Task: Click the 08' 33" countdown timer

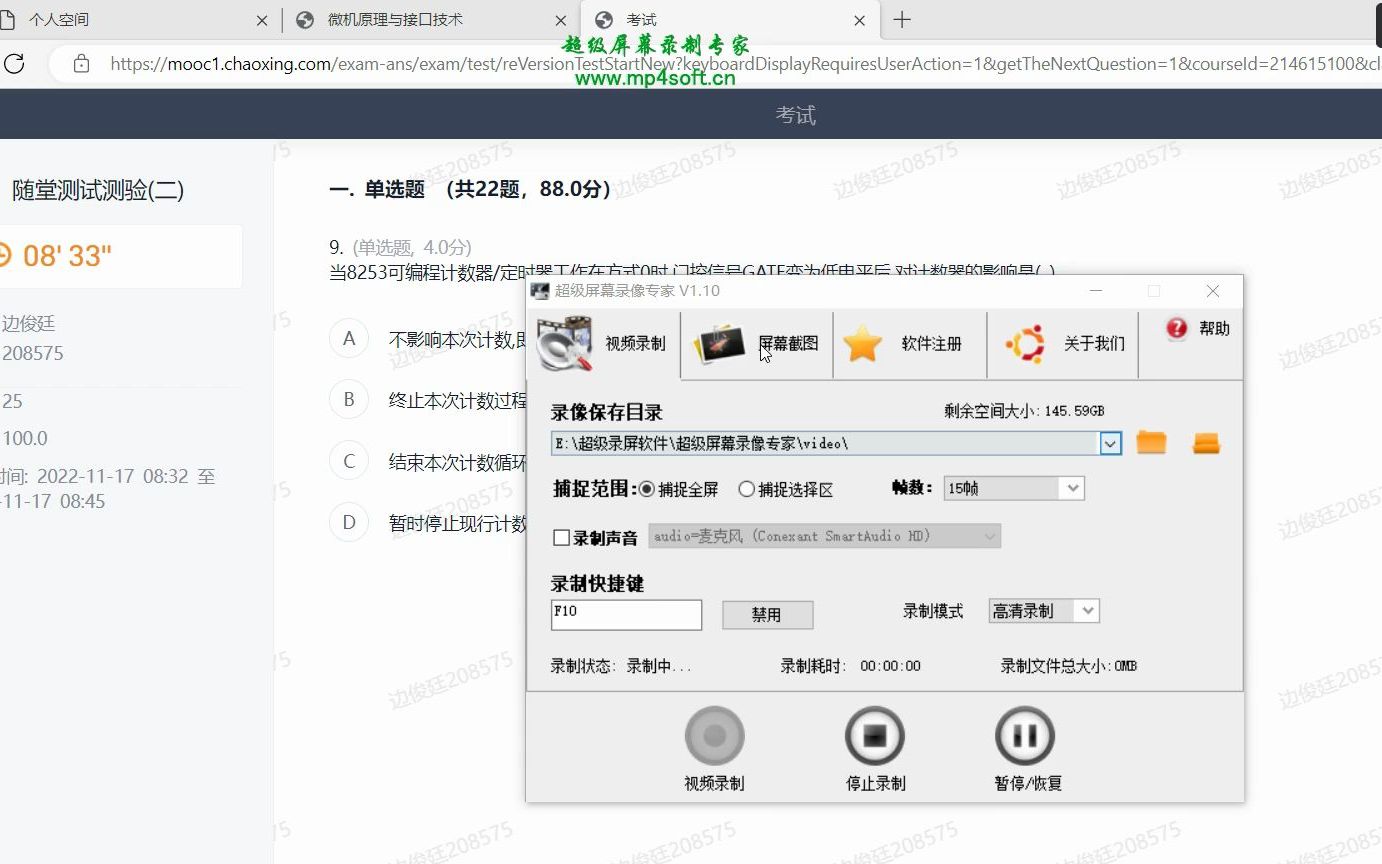Action: (x=67, y=256)
